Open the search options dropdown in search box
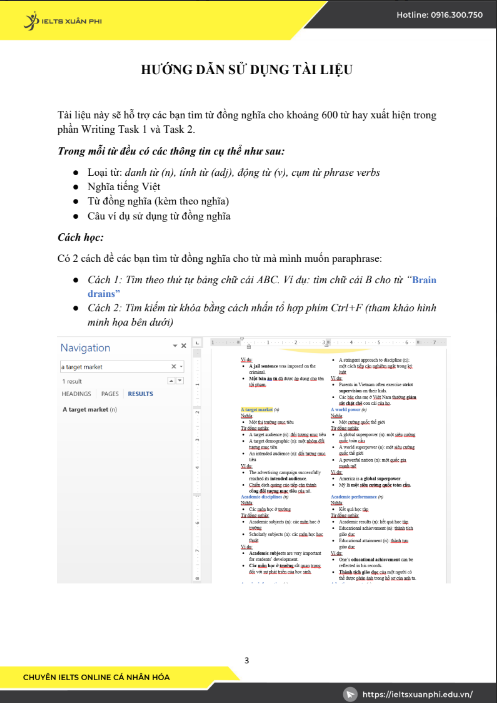The width and height of the screenshot is (497, 703). click(x=181, y=367)
